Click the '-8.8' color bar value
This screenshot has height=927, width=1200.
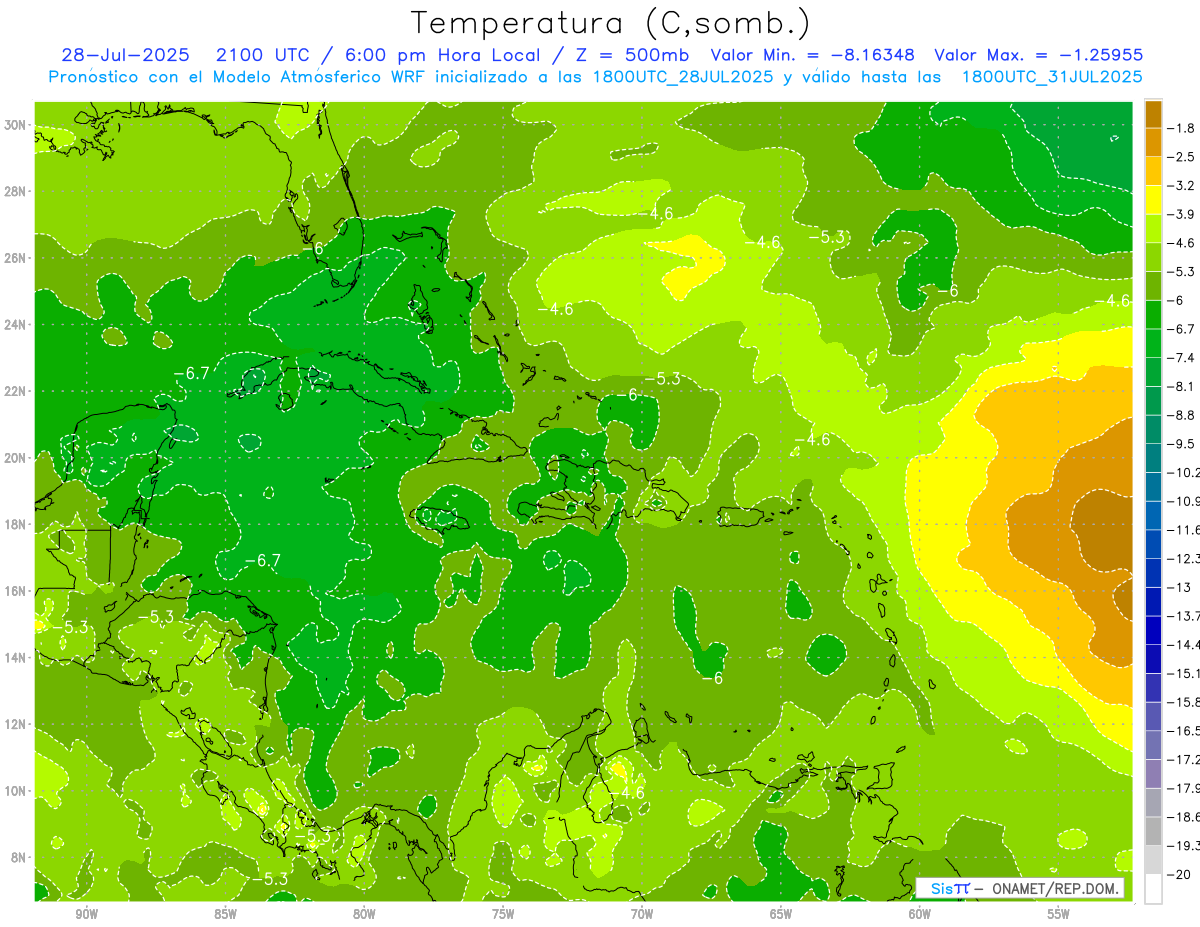point(1182,415)
